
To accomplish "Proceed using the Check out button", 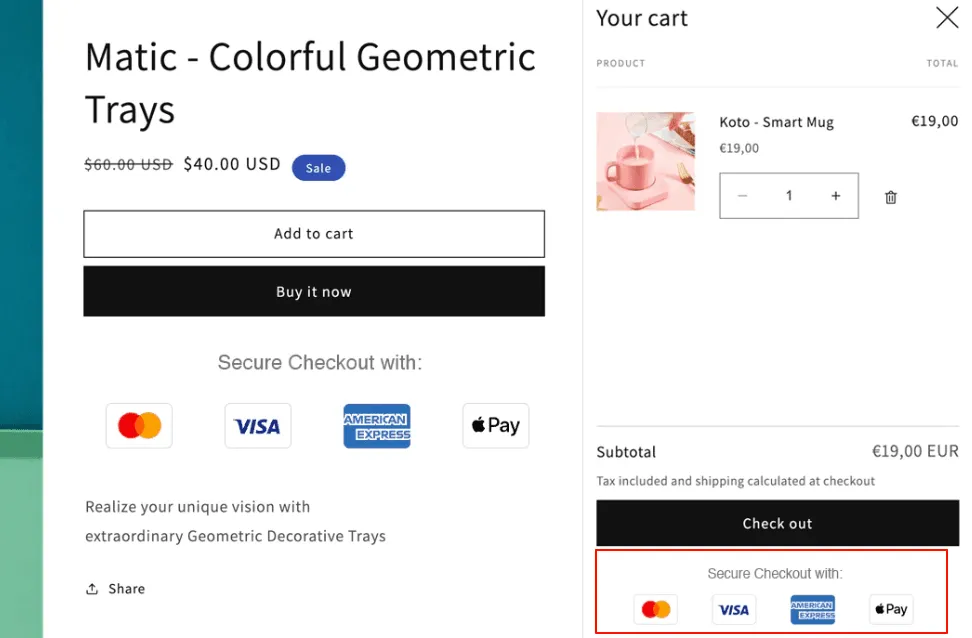I will [x=777, y=523].
